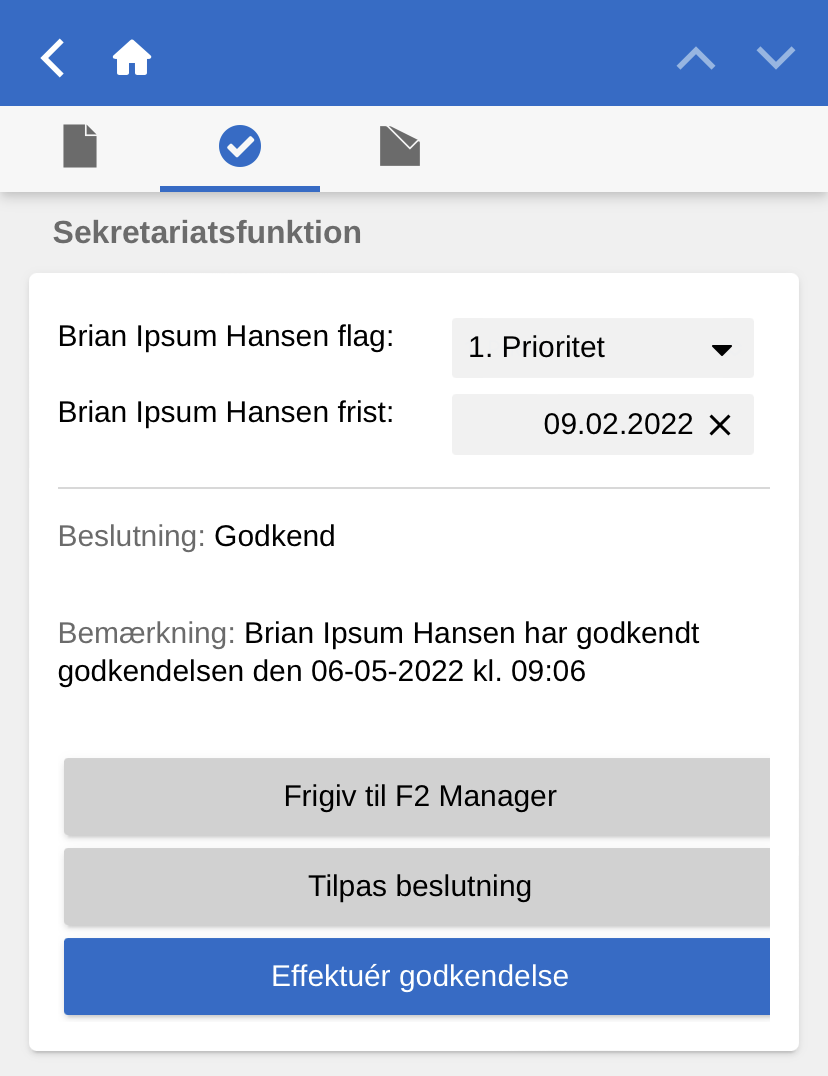
Task: Click the Tilpas beslutning button
Action: (x=419, y=887)
